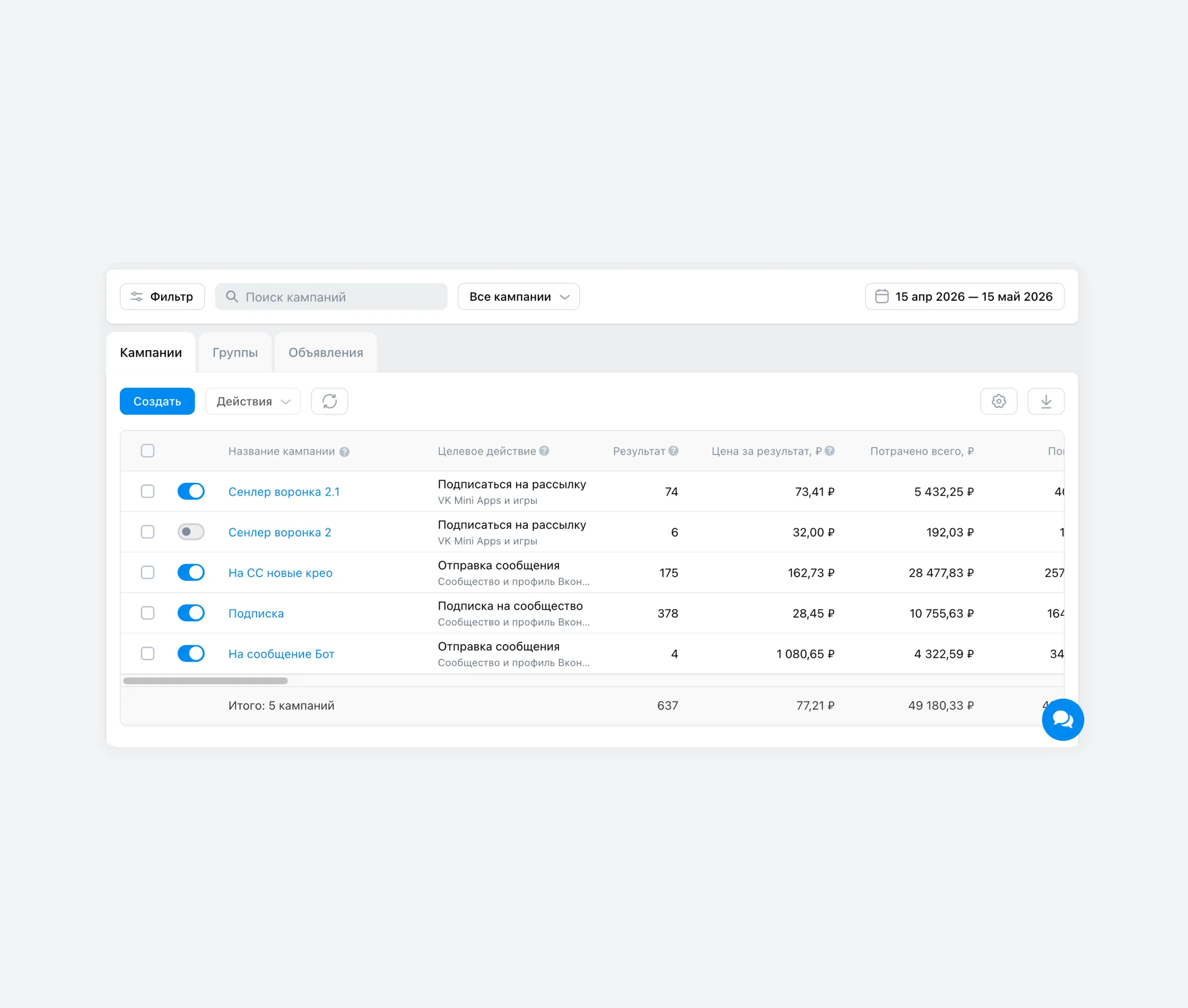Open campaign link Сенлер воронка 2.1
Image resolution: width=1188 pixels, height=1008 pixels.
tap(284, 492)
